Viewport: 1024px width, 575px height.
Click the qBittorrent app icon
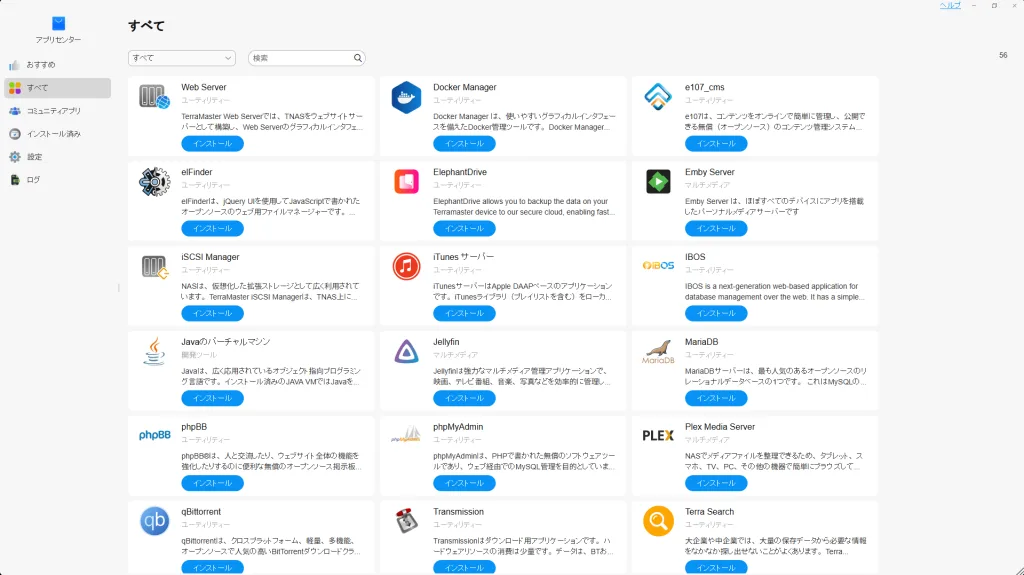[155, 521]
